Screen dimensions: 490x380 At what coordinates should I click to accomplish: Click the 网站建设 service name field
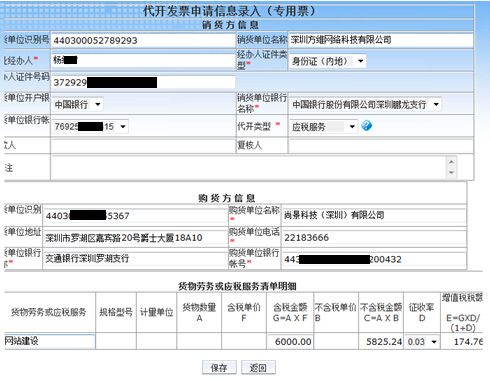(49, 341)
